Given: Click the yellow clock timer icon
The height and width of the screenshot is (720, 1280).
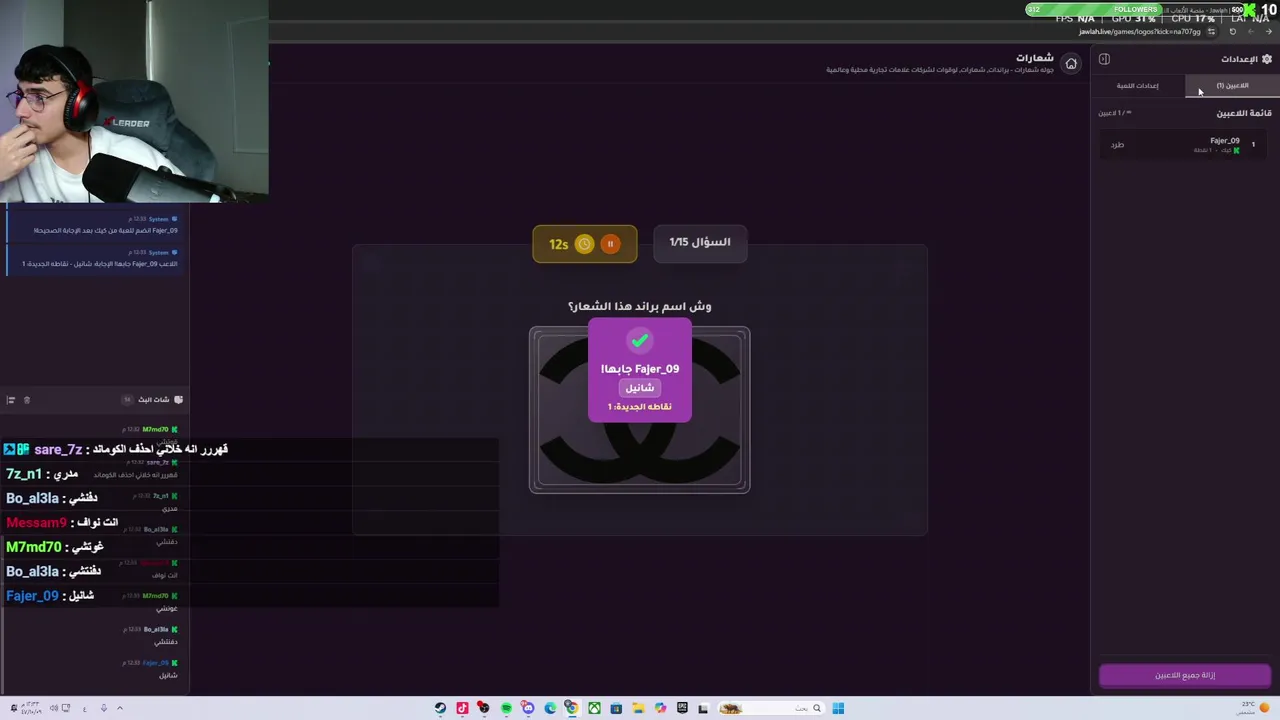Looking at the screenshot, I should 584,244.
